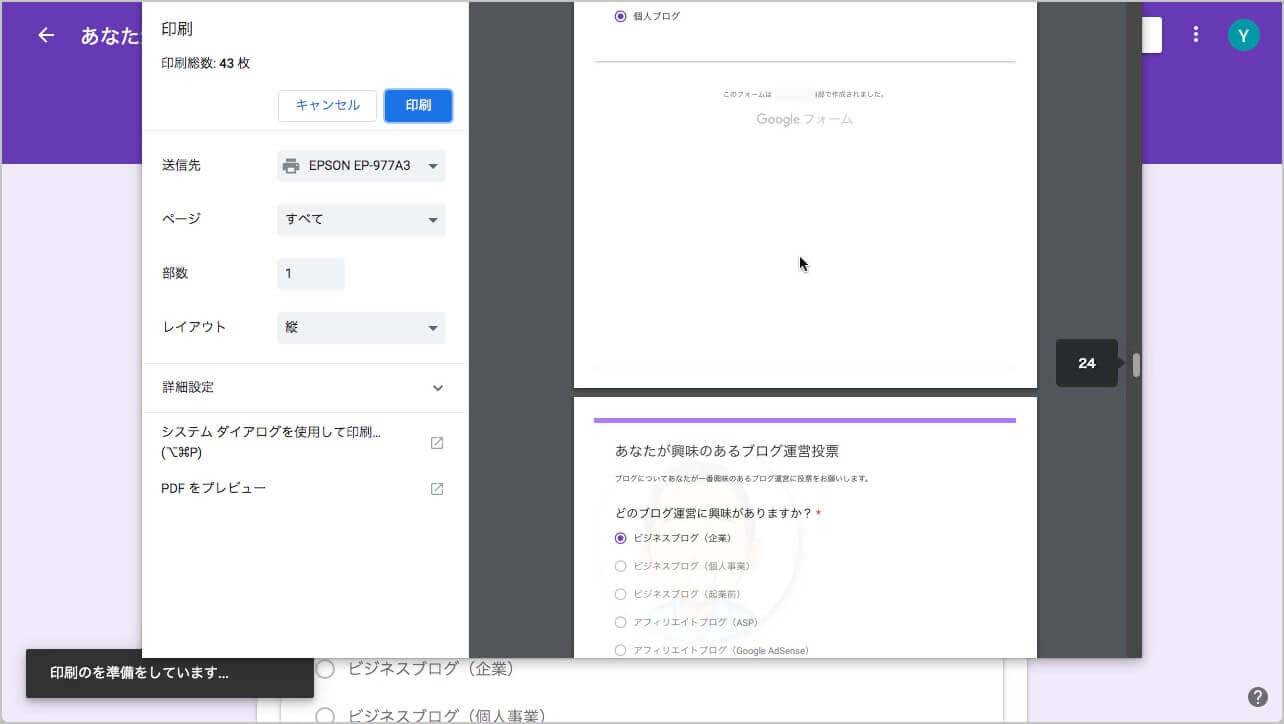Open the ページ dropdown showing すべて
This screenshot has width=1284, height=724.
361,219
